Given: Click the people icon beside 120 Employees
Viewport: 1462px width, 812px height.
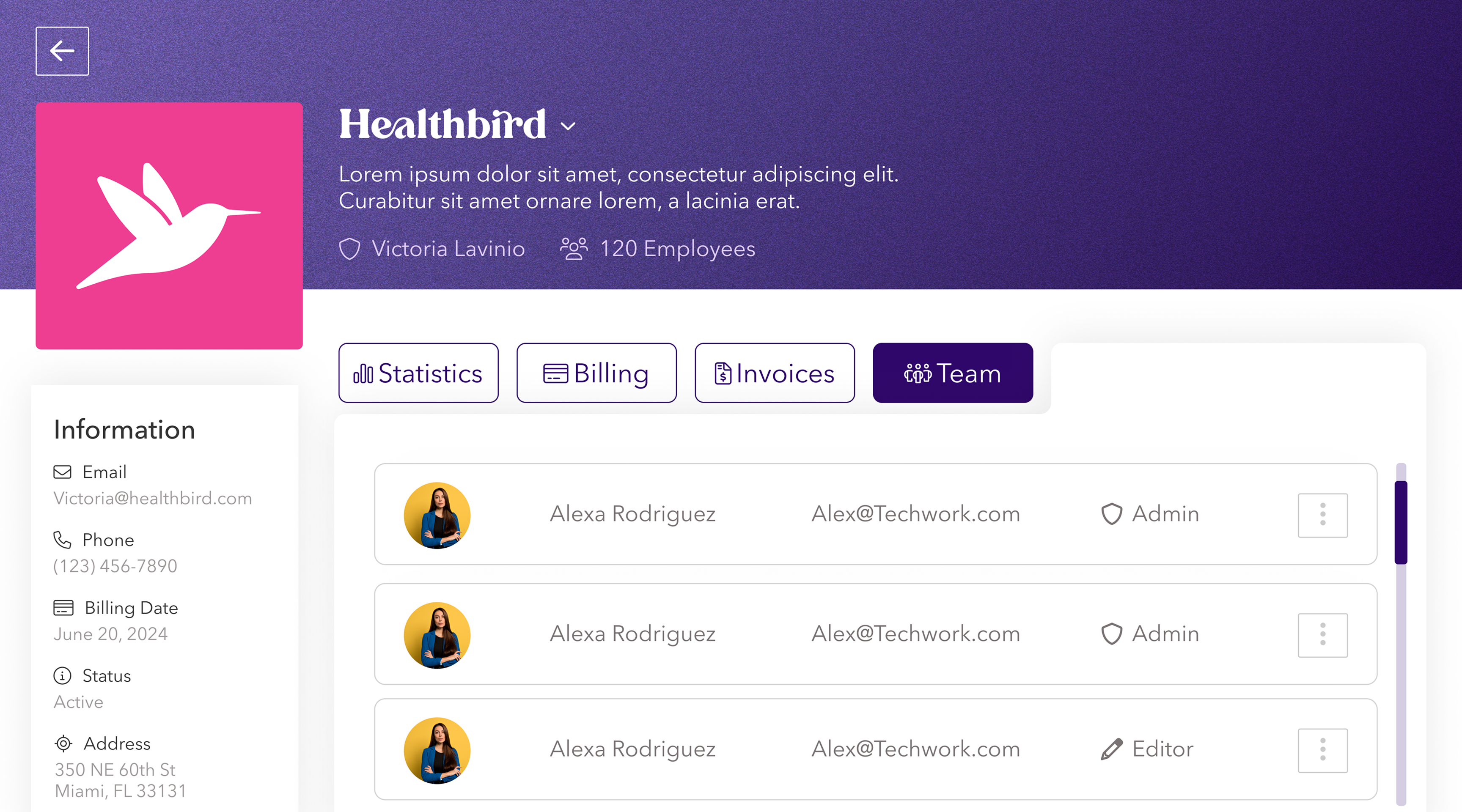Looking at the screenshot, I should (574, 249).
